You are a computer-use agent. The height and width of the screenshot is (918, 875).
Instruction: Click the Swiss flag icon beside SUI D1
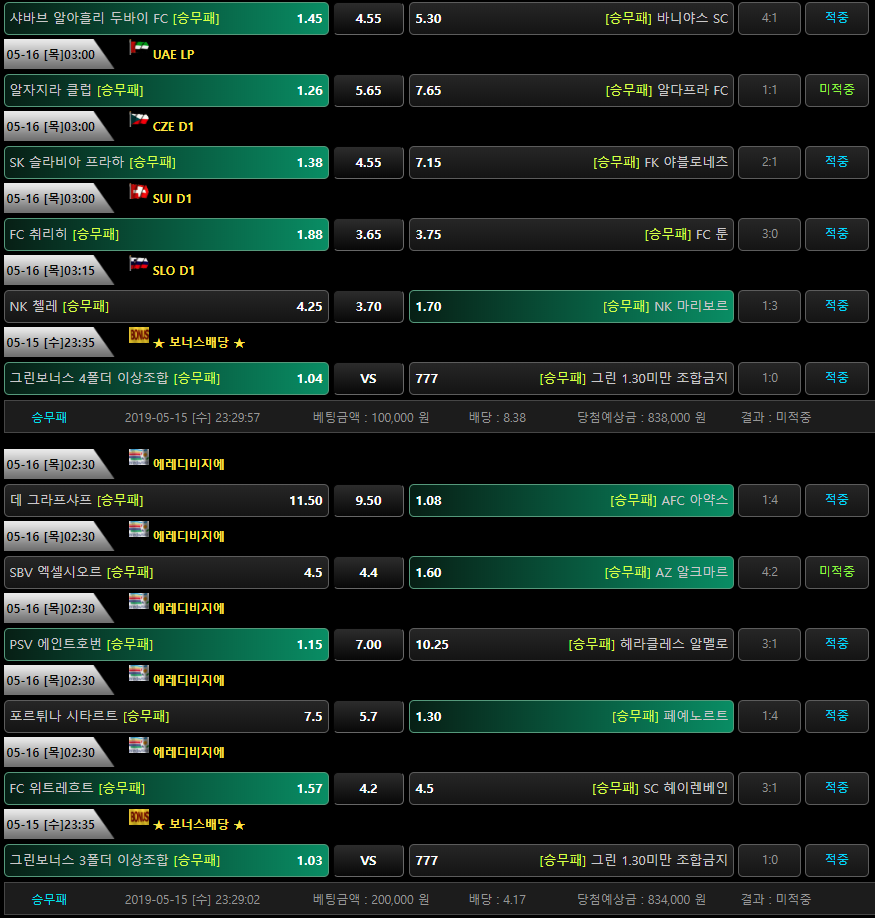click(138, 192)
